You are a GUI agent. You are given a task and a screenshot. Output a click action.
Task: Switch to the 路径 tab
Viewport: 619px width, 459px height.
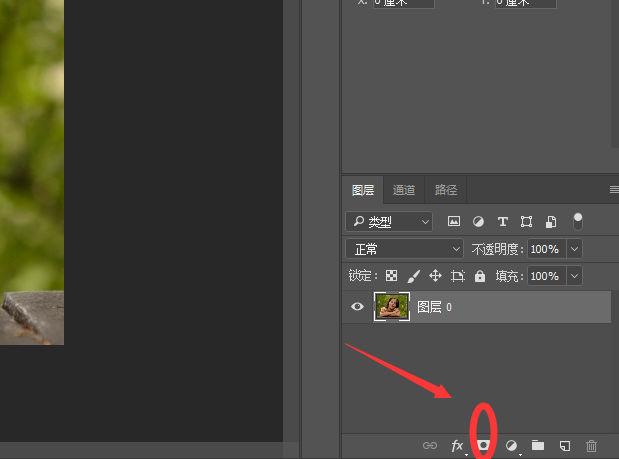coord(446,190)
